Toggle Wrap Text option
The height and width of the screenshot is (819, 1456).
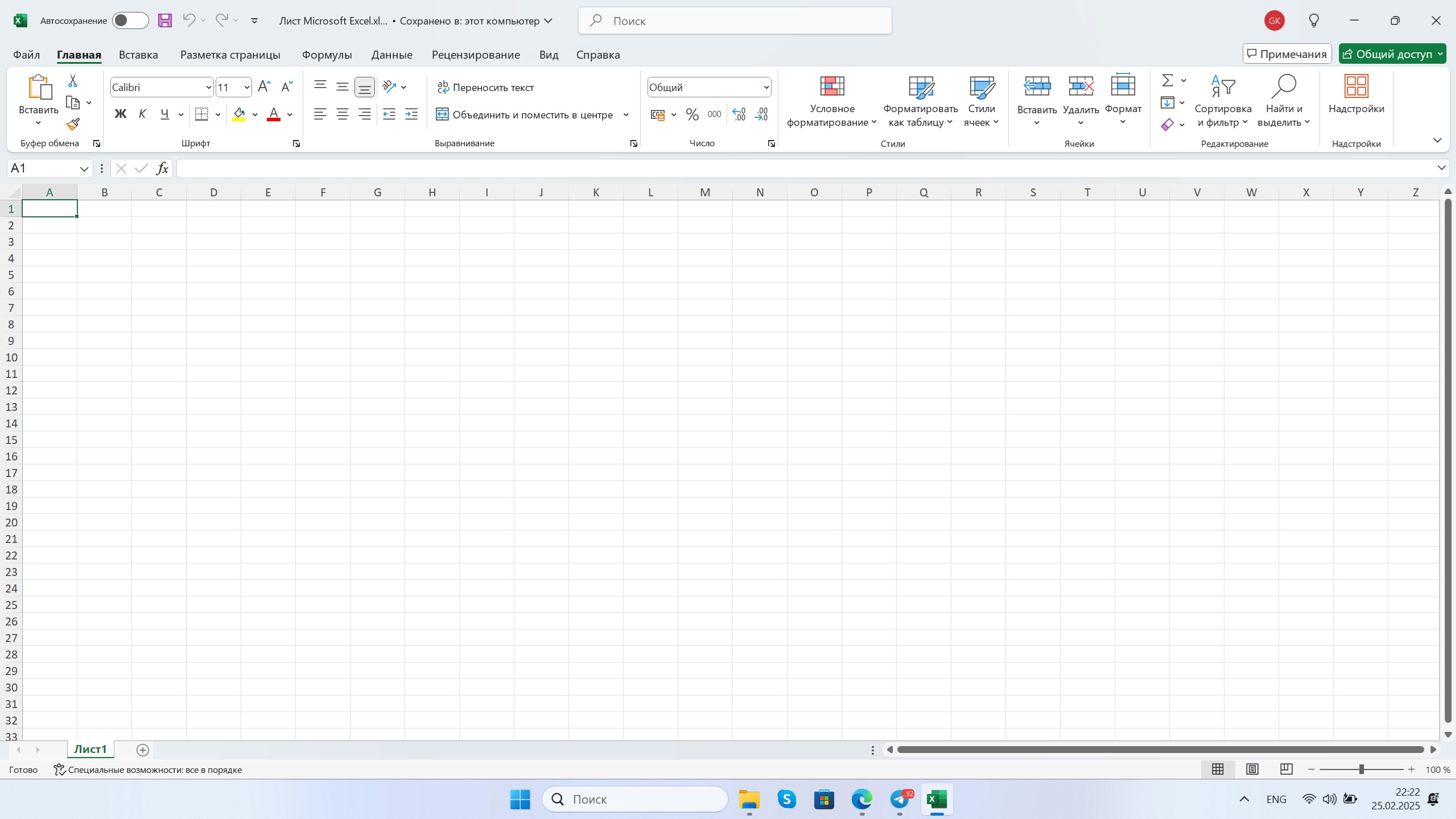tap(485, 87)
